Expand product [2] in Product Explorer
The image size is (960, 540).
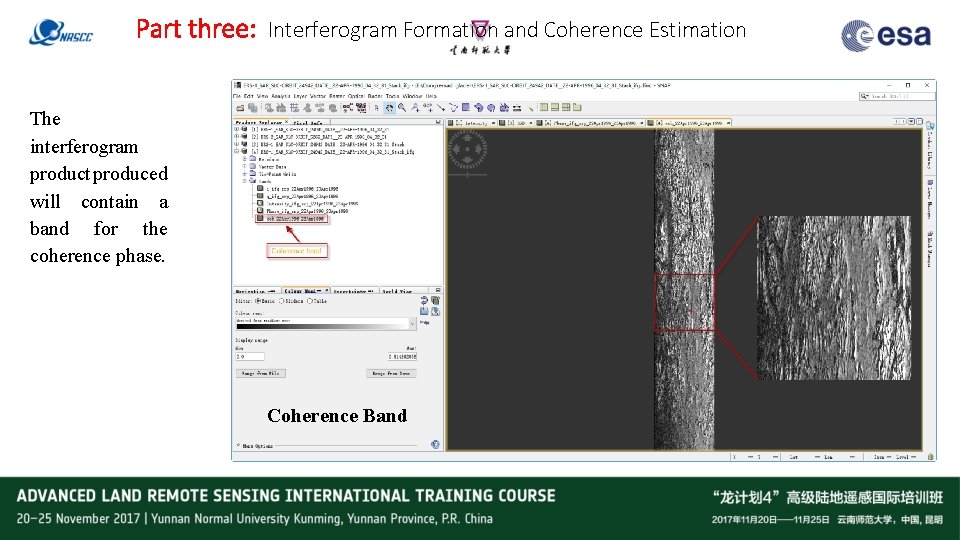pos(237,137)
